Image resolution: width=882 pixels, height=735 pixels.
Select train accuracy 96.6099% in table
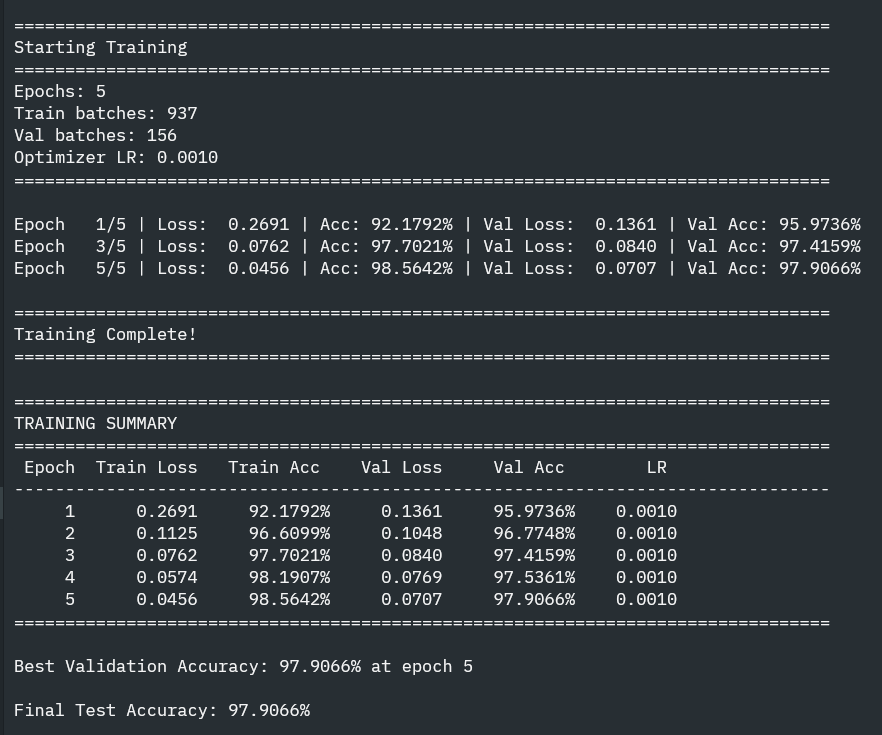(x=290, y=533)
